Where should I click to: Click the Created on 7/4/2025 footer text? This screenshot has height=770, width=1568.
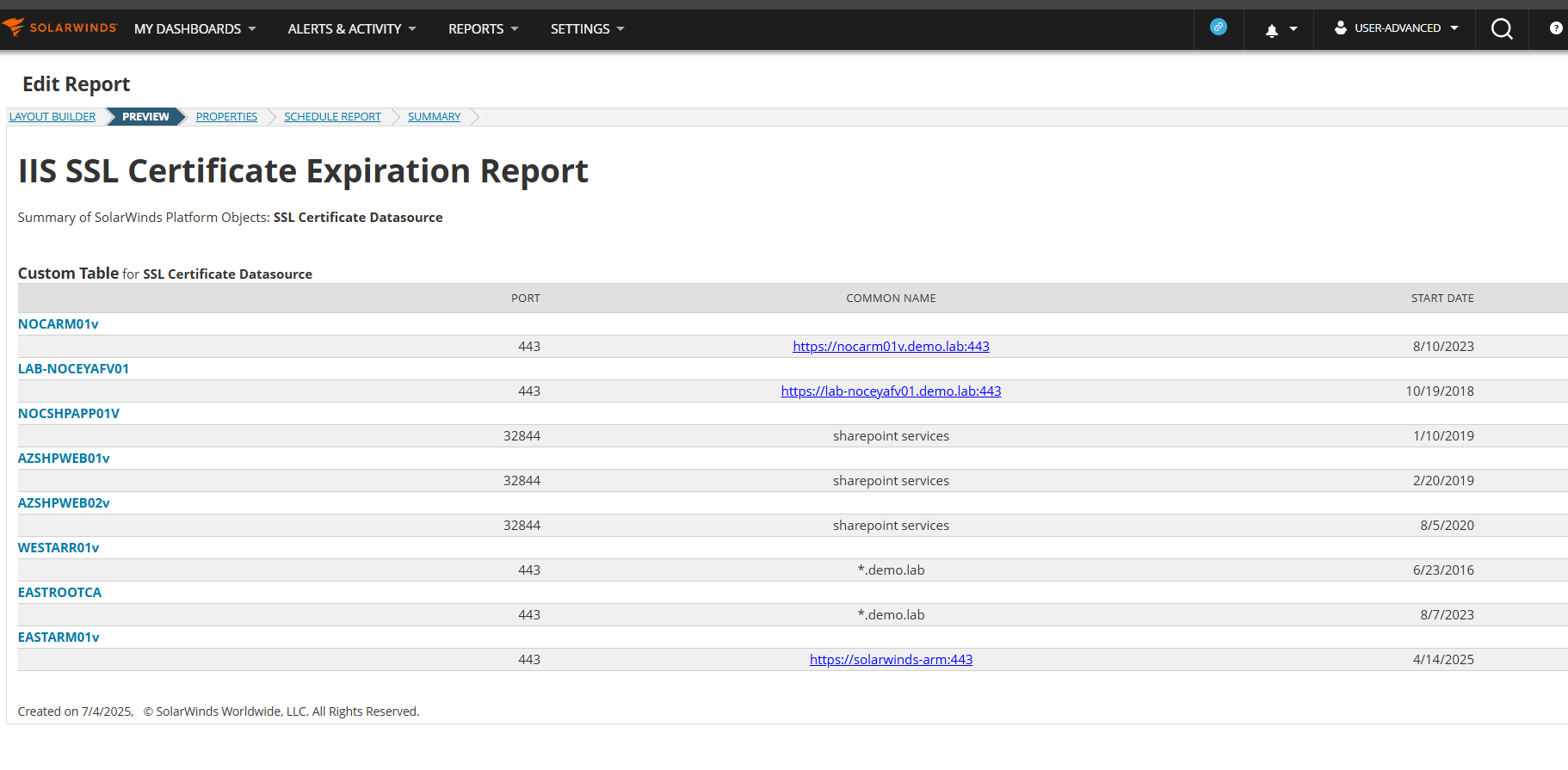[75, 711]
